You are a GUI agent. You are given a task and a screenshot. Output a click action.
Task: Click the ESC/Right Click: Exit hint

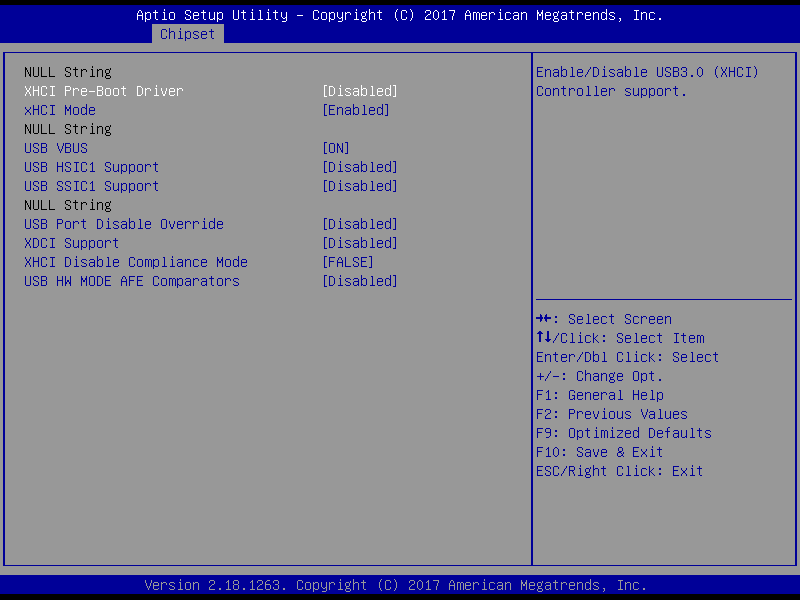click(x=620, y=471)
